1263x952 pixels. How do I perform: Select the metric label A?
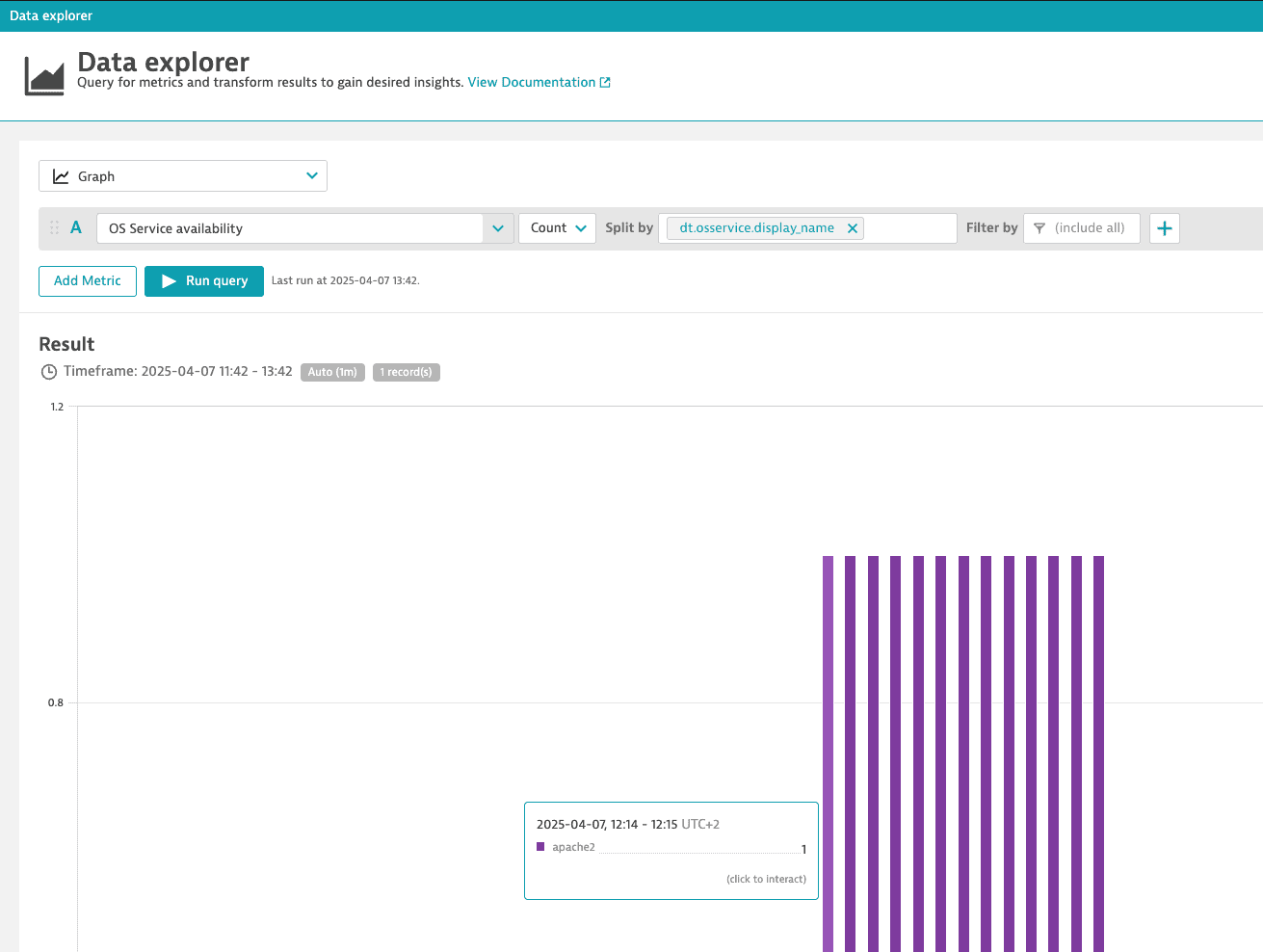coord(76,227)
